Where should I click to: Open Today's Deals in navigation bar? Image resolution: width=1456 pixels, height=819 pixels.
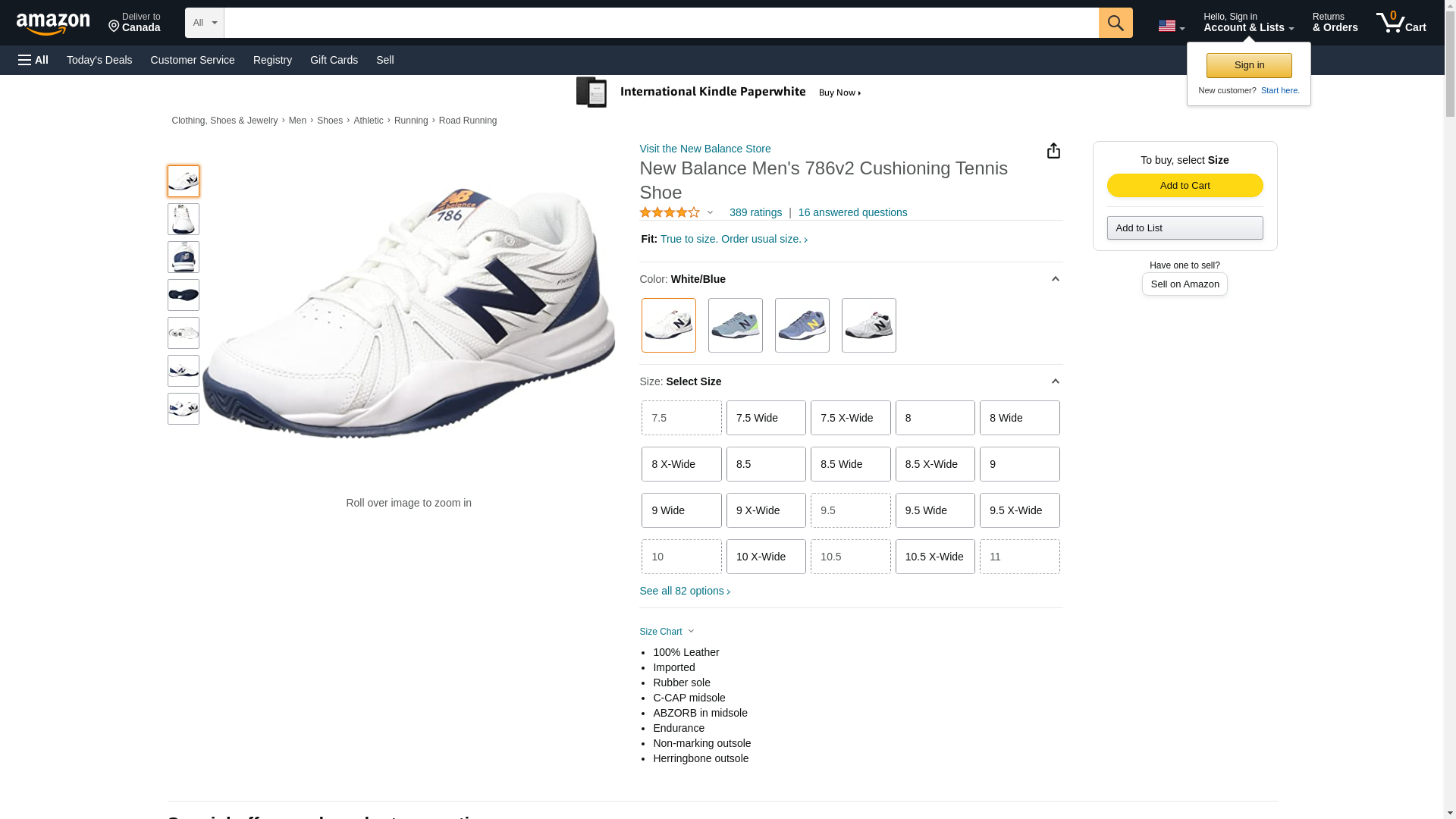99,60
